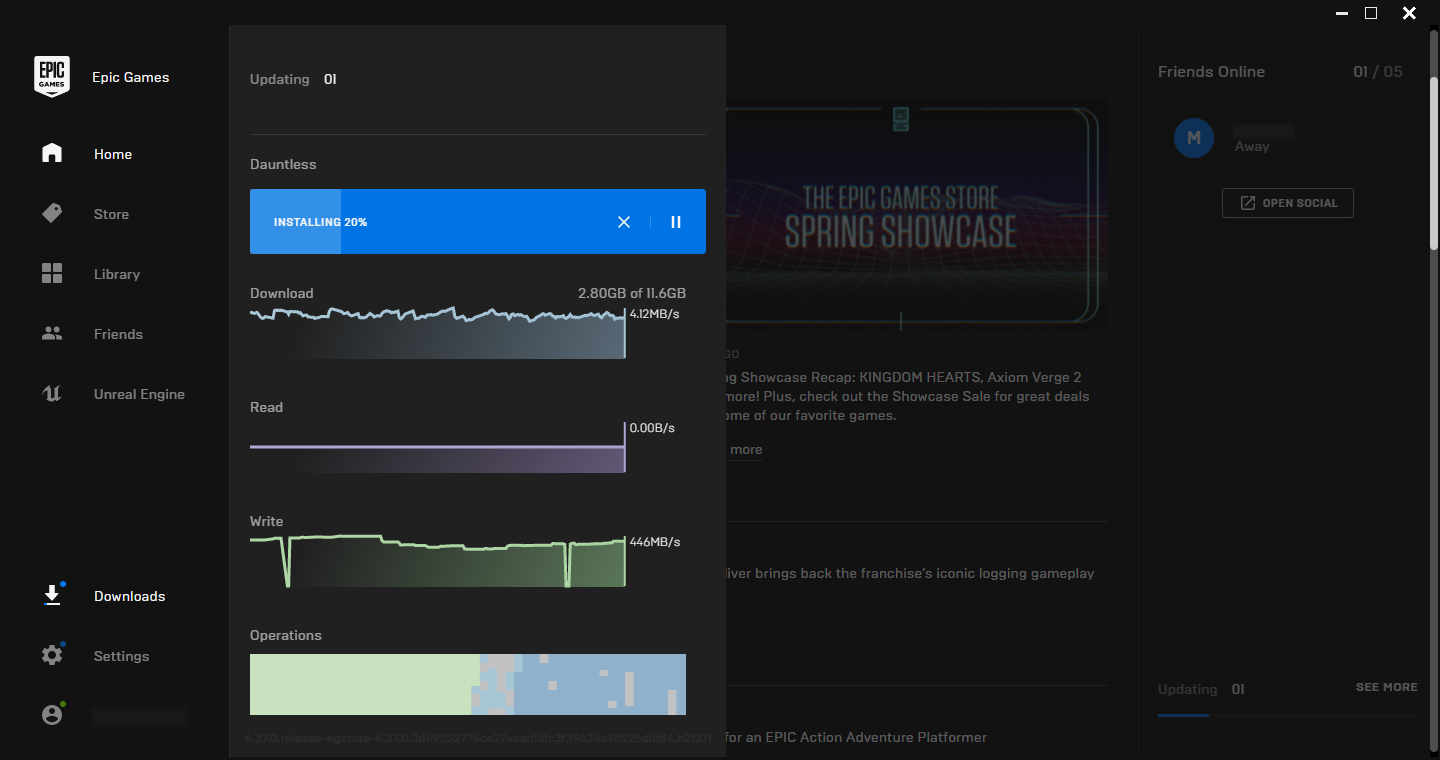Click the Read speed graph
Screen dimensions: 1440x760
438,447
